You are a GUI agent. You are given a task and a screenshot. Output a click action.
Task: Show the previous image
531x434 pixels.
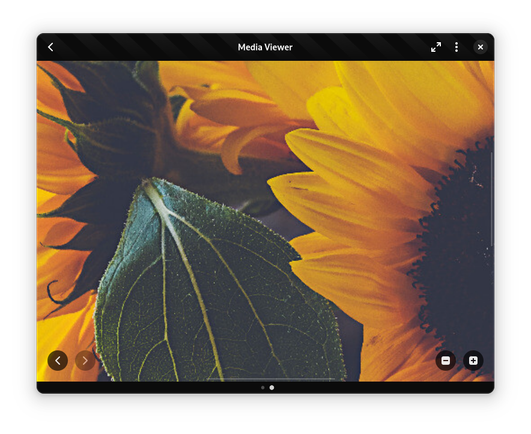pos(58,361)
